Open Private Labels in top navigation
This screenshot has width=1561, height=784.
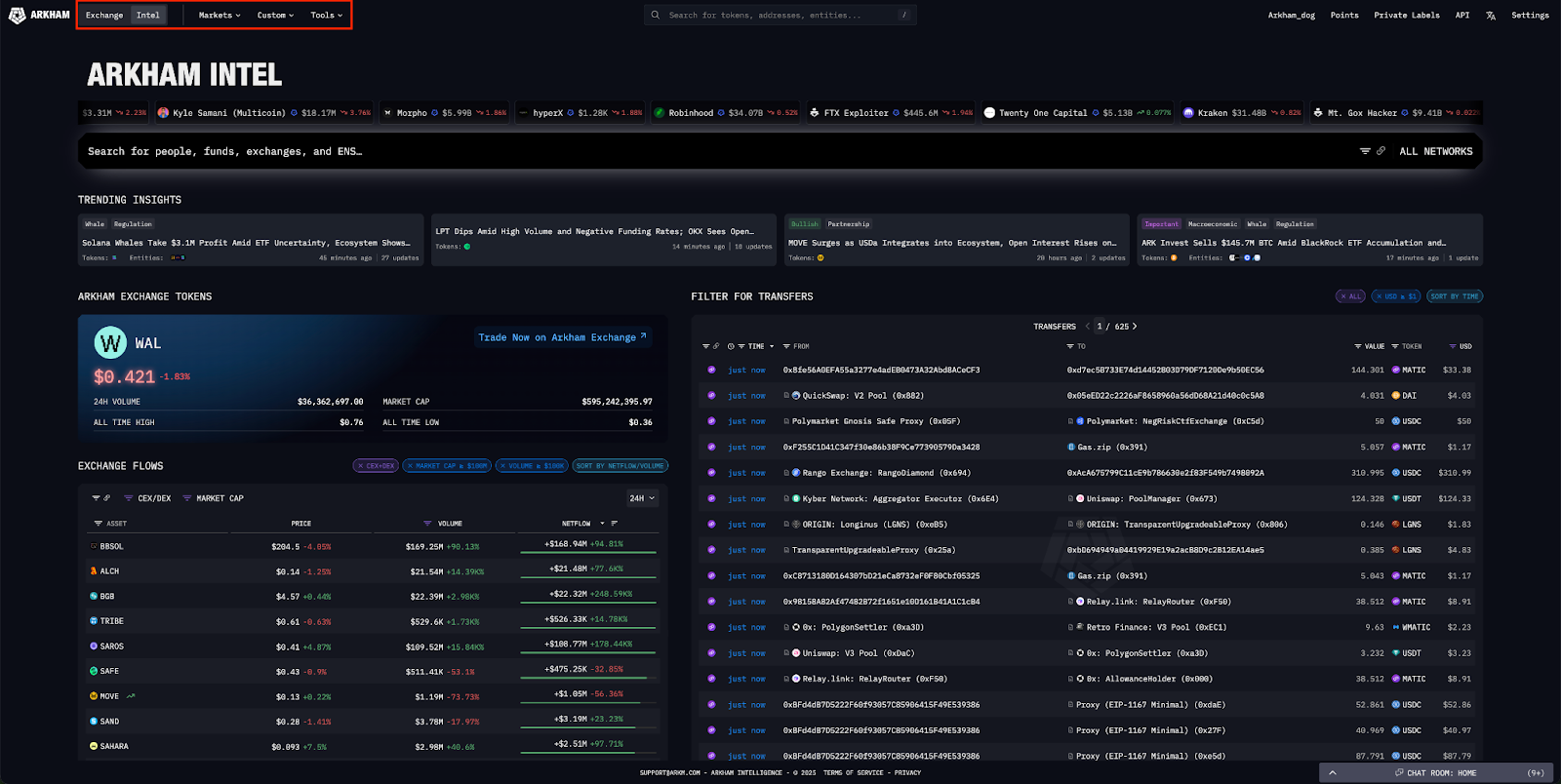click(x=1407, y=16)
